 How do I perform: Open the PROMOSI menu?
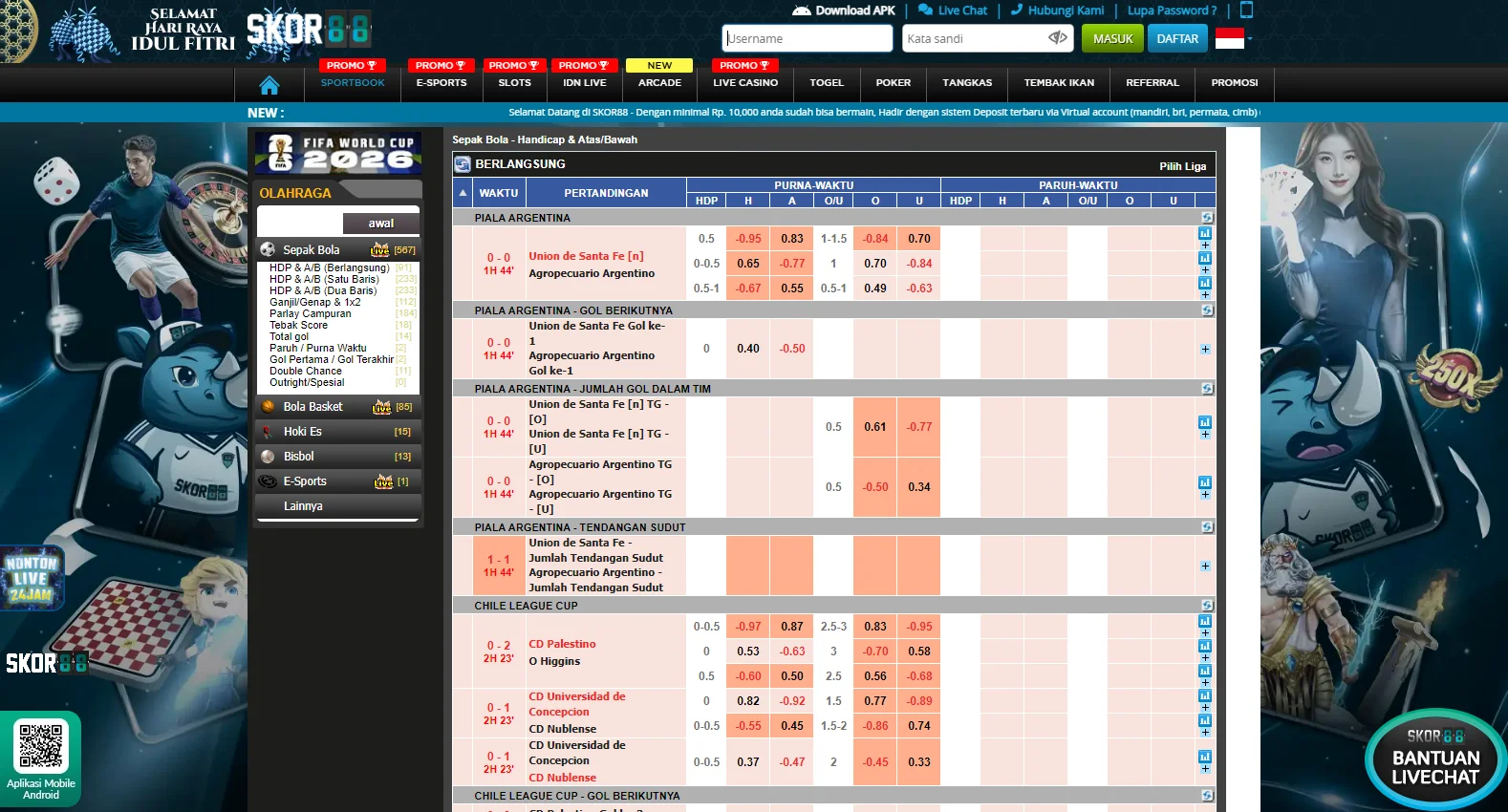pyautogui.click(x=1235, y=83)
